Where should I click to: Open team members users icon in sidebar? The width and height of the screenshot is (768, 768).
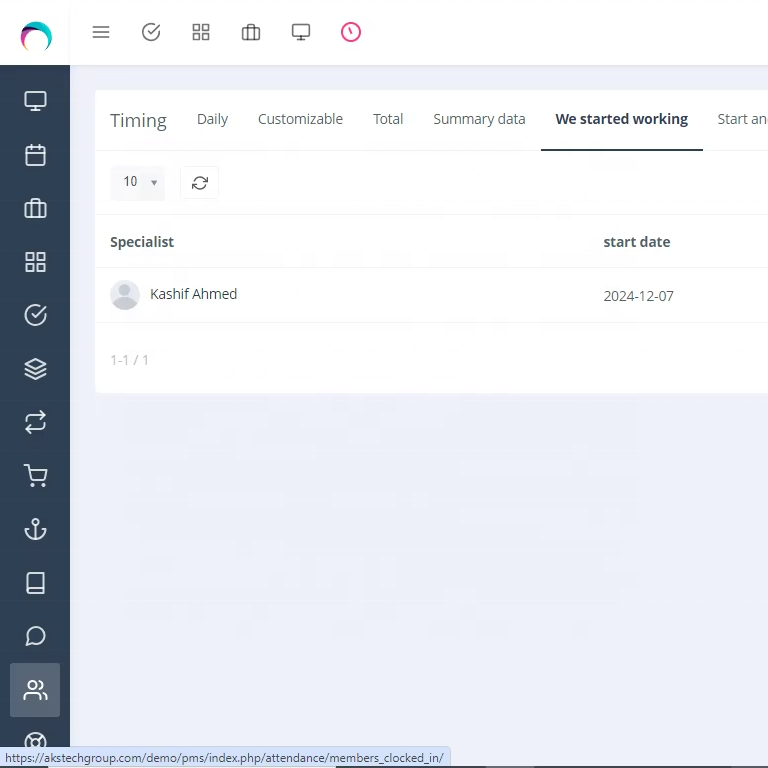pos(35,690)
